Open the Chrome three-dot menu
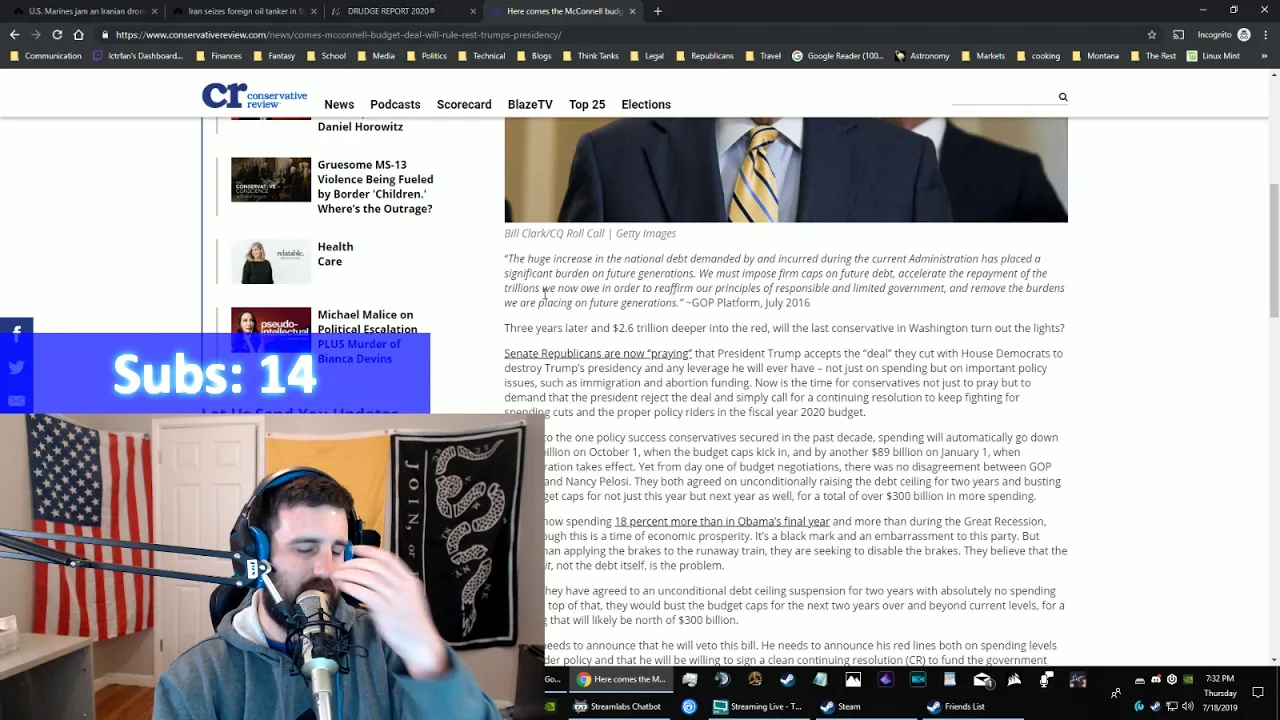The width and height of the screenshot is (1280, 720). coord(1265,34)
